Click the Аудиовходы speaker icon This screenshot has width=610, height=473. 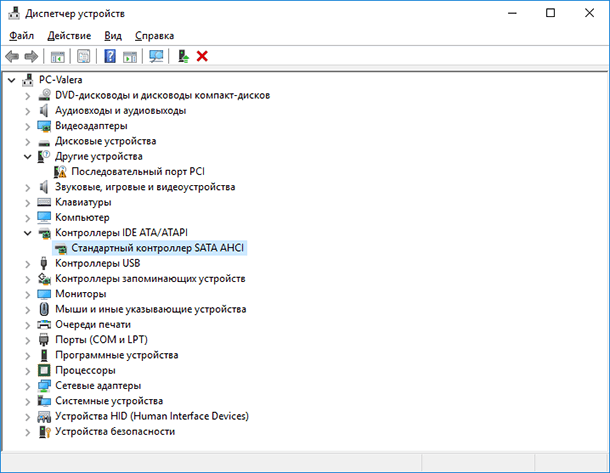click(x=44, y=110)
